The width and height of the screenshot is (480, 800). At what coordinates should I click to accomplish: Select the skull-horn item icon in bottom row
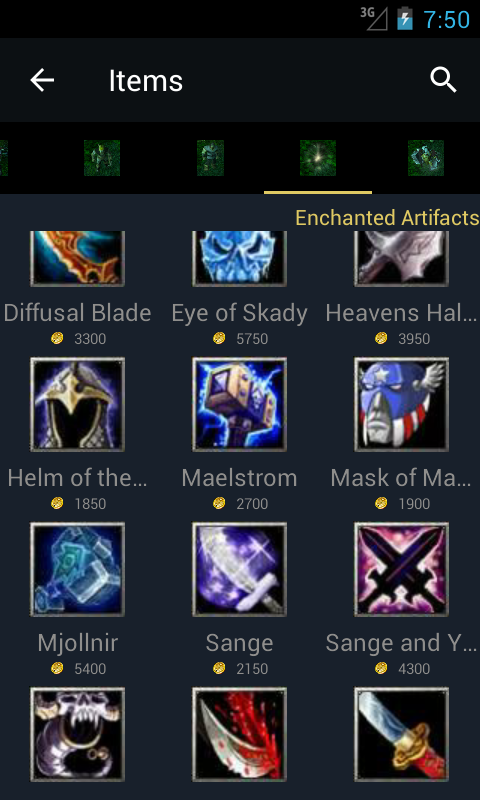pyautogui.click(x=78, y=735)
